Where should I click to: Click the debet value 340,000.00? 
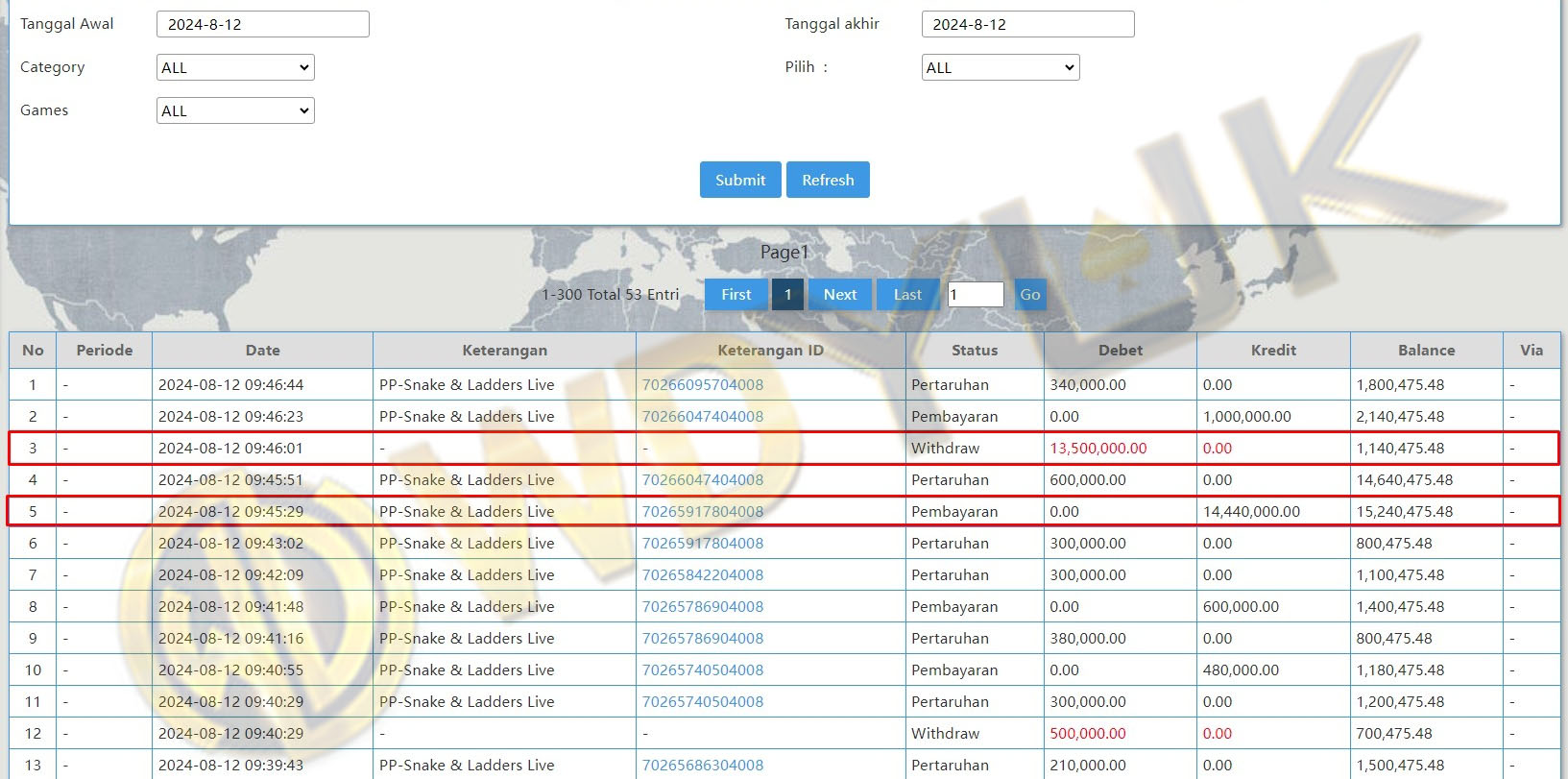coord(1088,384)
